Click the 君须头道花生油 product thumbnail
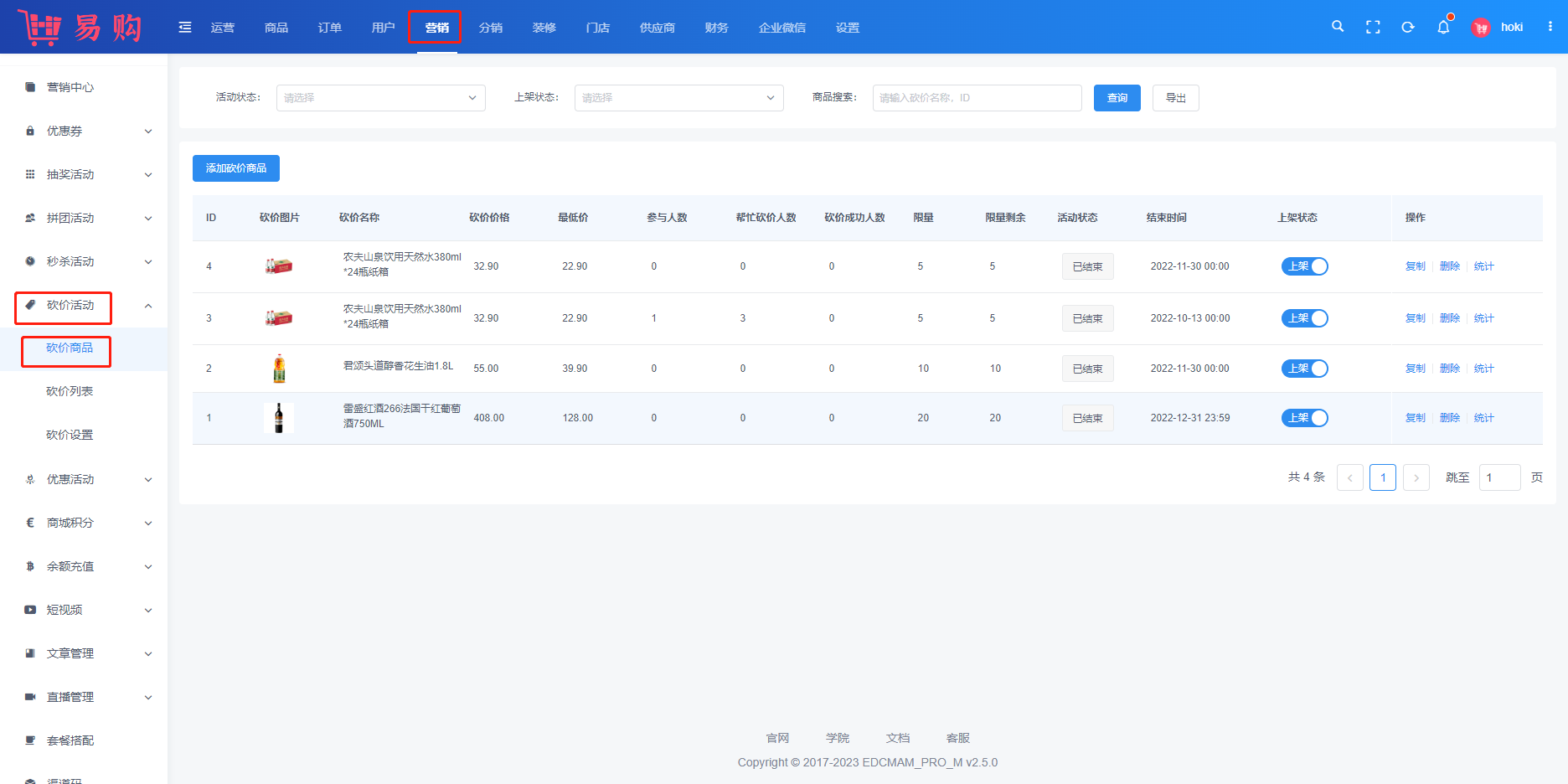This screenshot has width=1568, height=784. [x=279, y=369]
